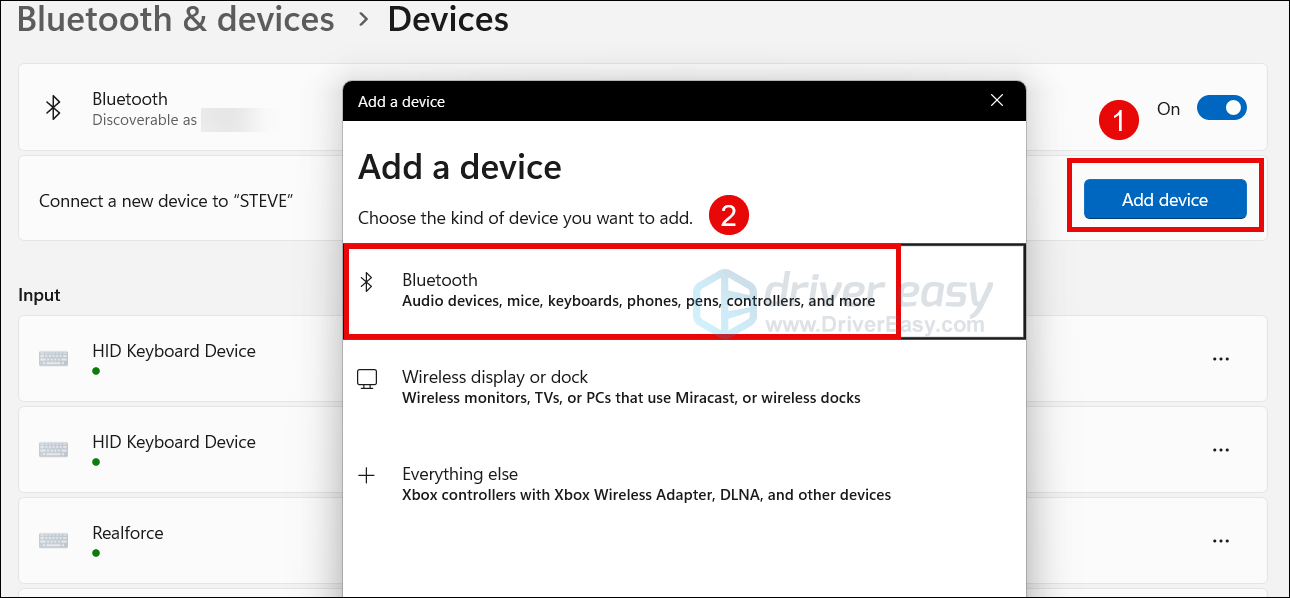Click the keyboard icon for the first HID Keyboard Device
This screenshot has width=1290, height=598.
53,359
